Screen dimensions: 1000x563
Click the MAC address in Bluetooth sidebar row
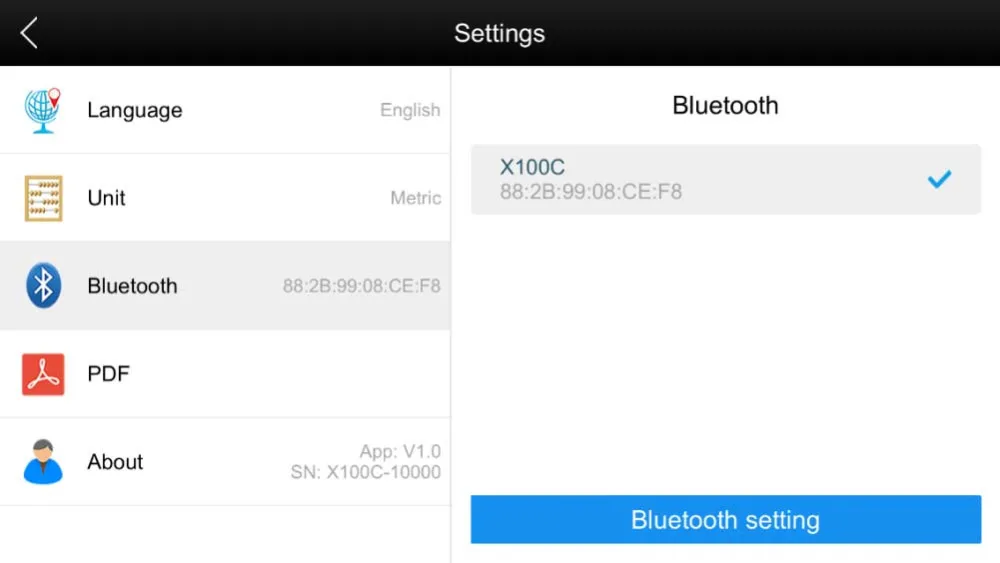(361, 286)
